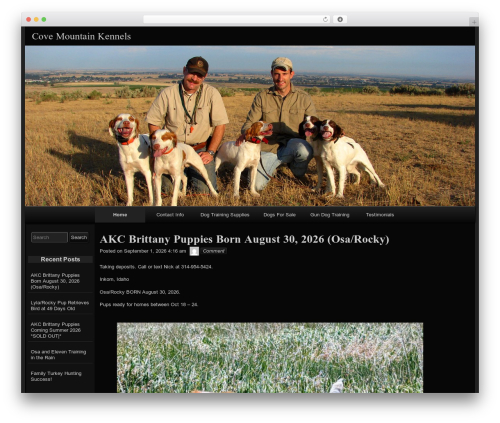Open recent post AKC Brittany Puppies Coming Summer 2026
The width and height of the screenshot is (500, 423).
tap(56, 330)
